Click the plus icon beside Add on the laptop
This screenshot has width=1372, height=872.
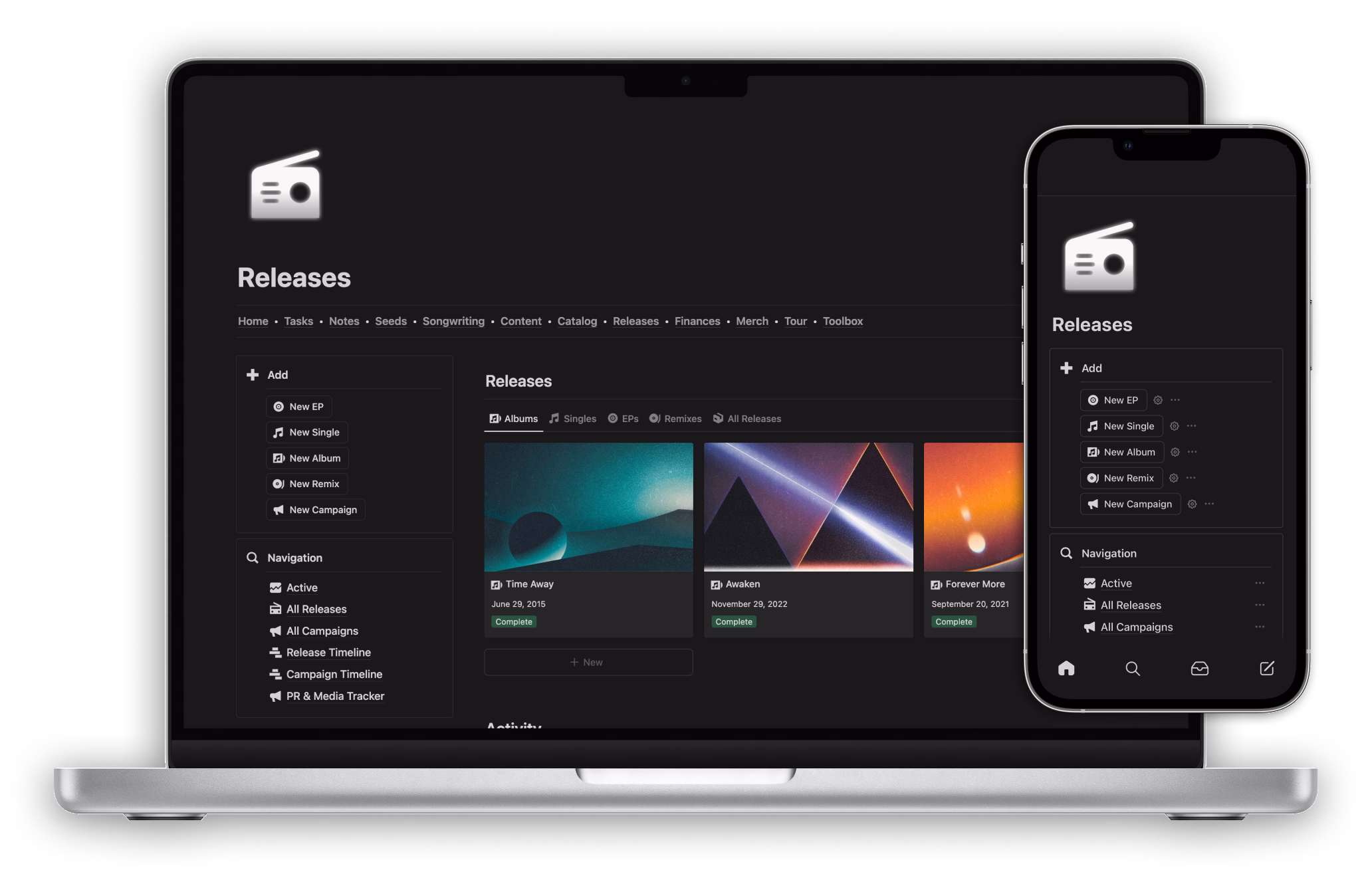pos(253,375)
